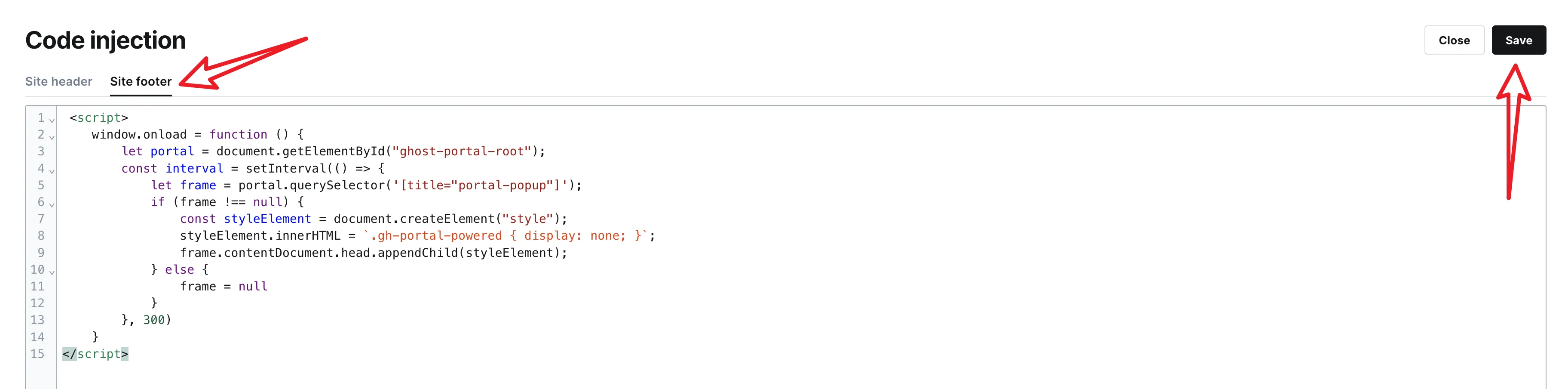
Task: Select the highlighted </script> tag
Action: coord(95,354)
